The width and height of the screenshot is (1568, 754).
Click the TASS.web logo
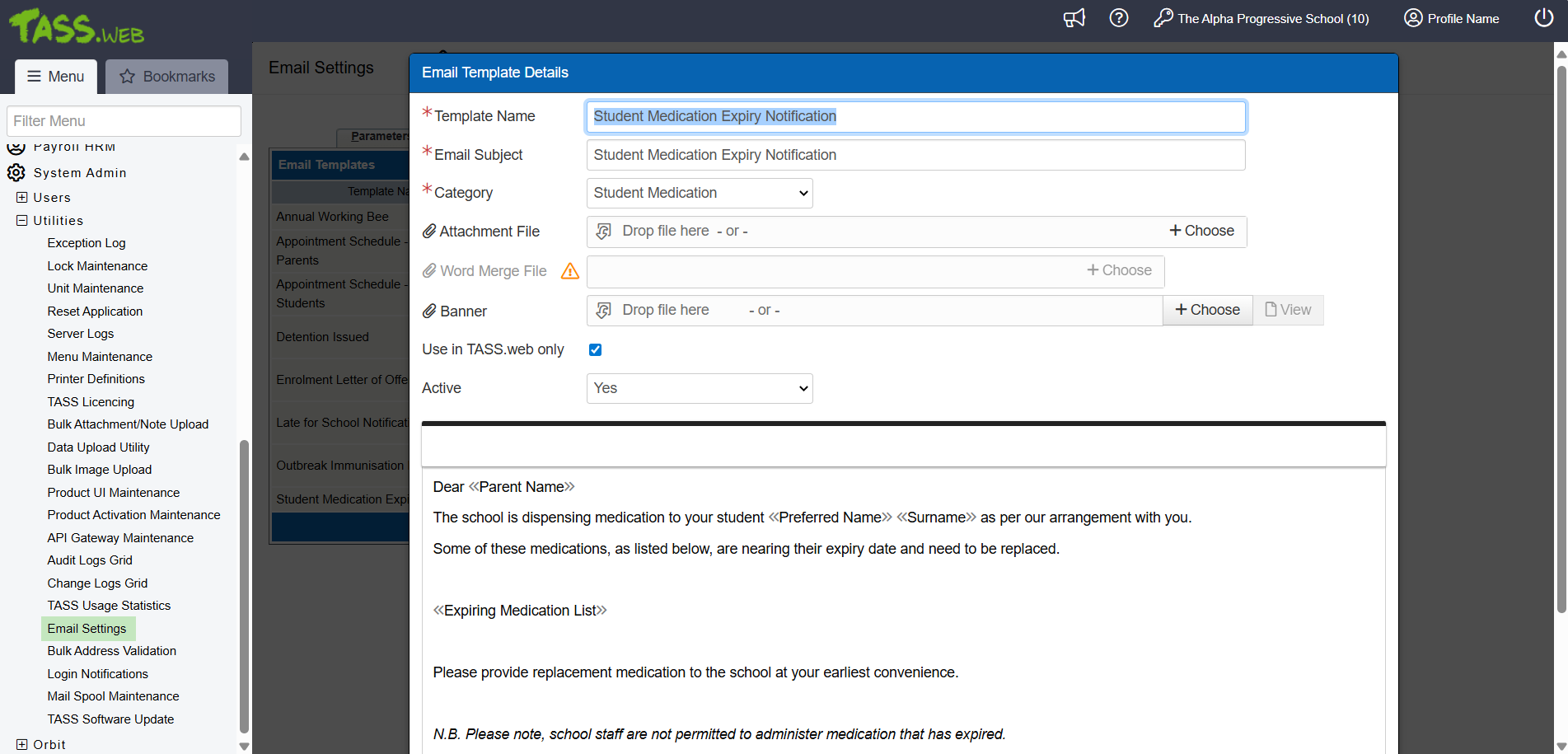(x=77, y=27)
